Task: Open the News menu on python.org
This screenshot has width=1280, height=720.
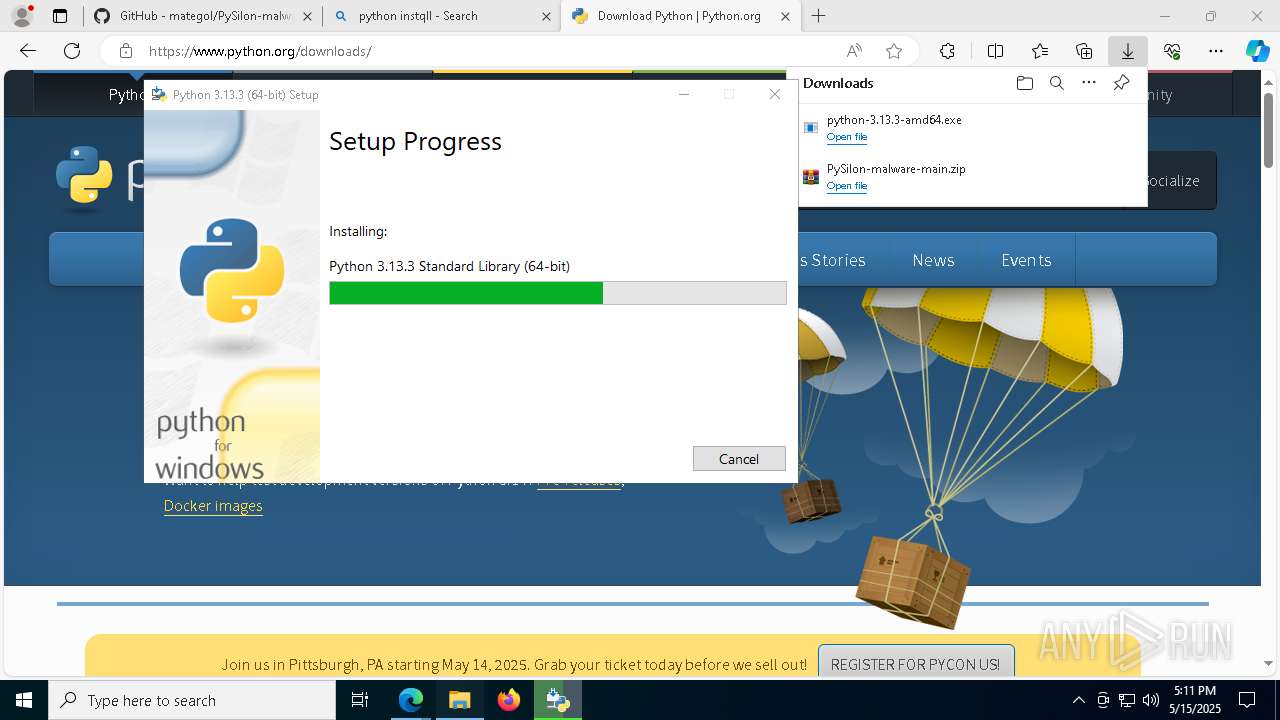Action: point(933,260)
